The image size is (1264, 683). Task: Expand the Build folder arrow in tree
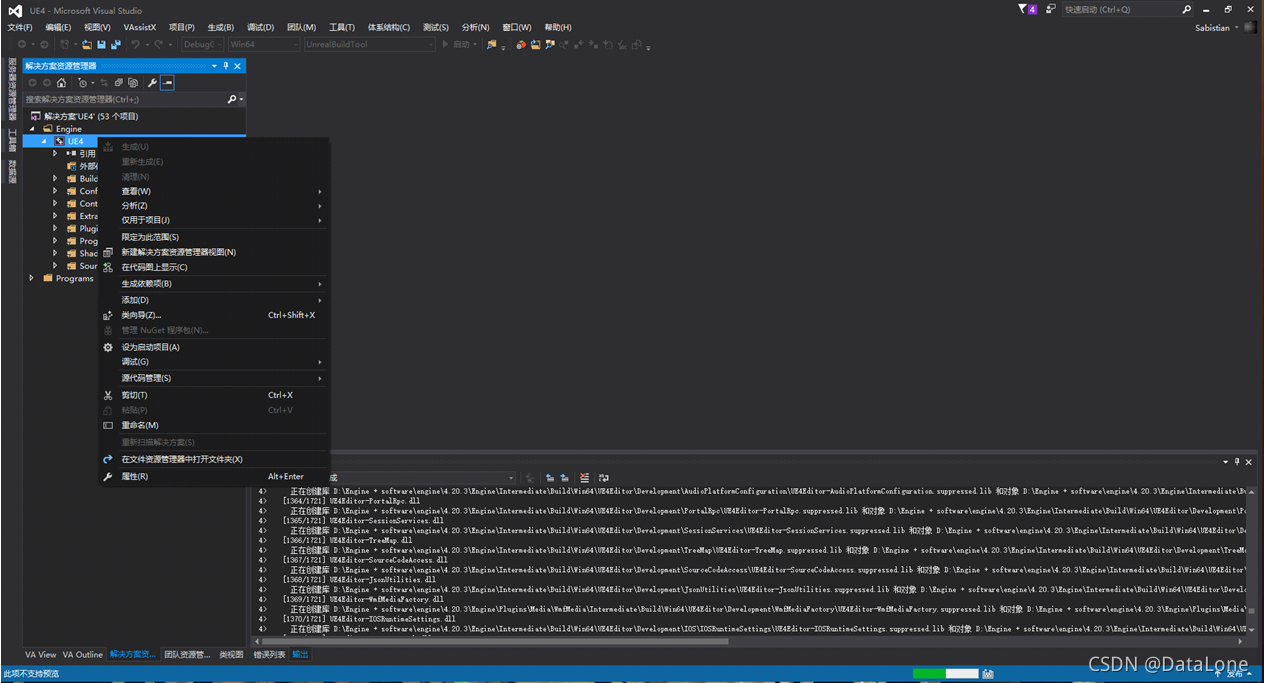click(x=56, y=179)
